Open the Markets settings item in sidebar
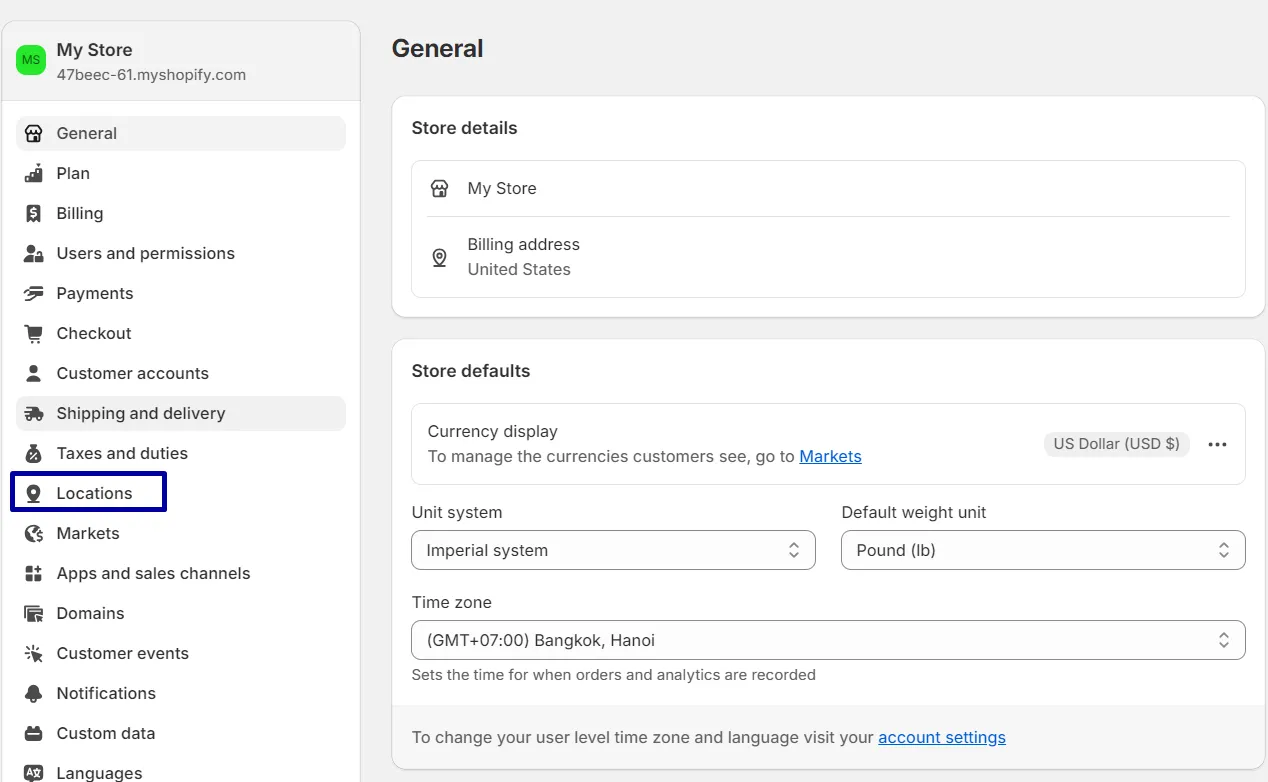1268x782 pixels. (181, 533)
